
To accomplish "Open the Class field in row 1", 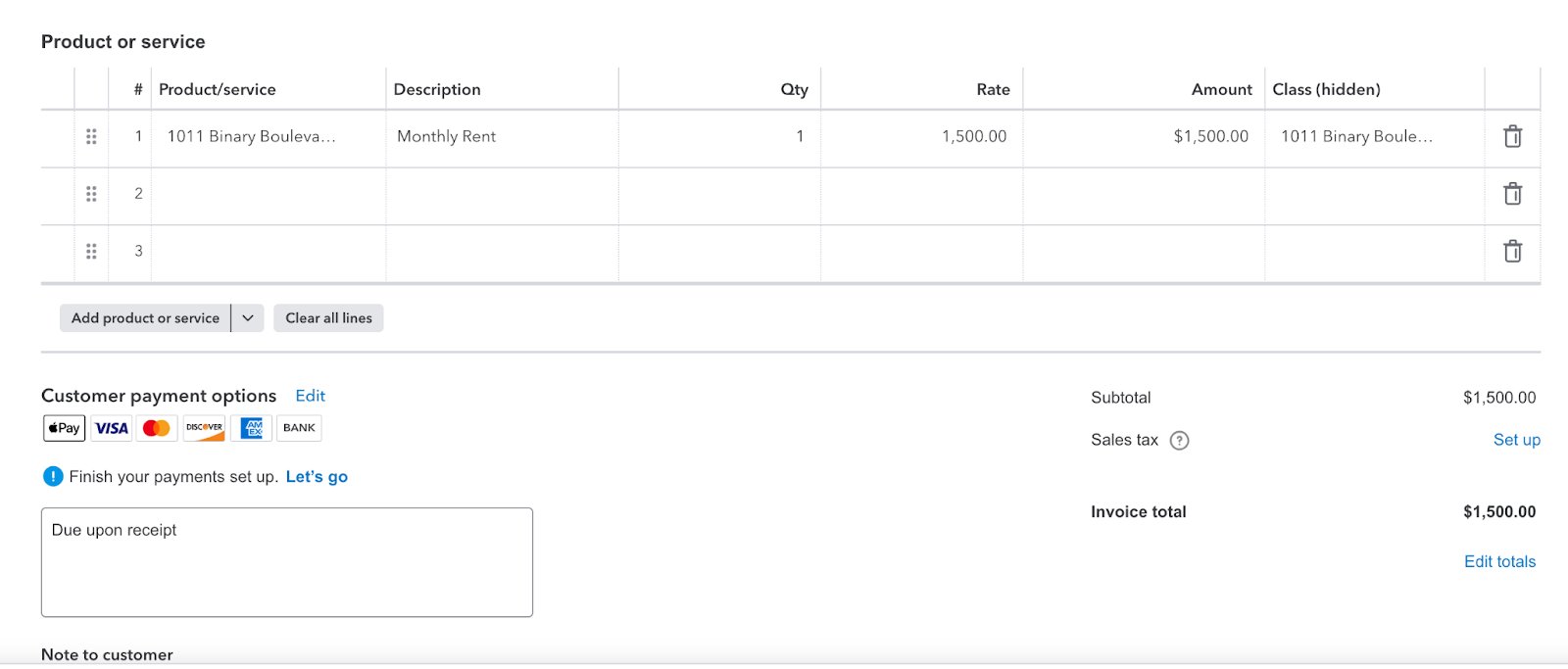I will pos(1356,137).
